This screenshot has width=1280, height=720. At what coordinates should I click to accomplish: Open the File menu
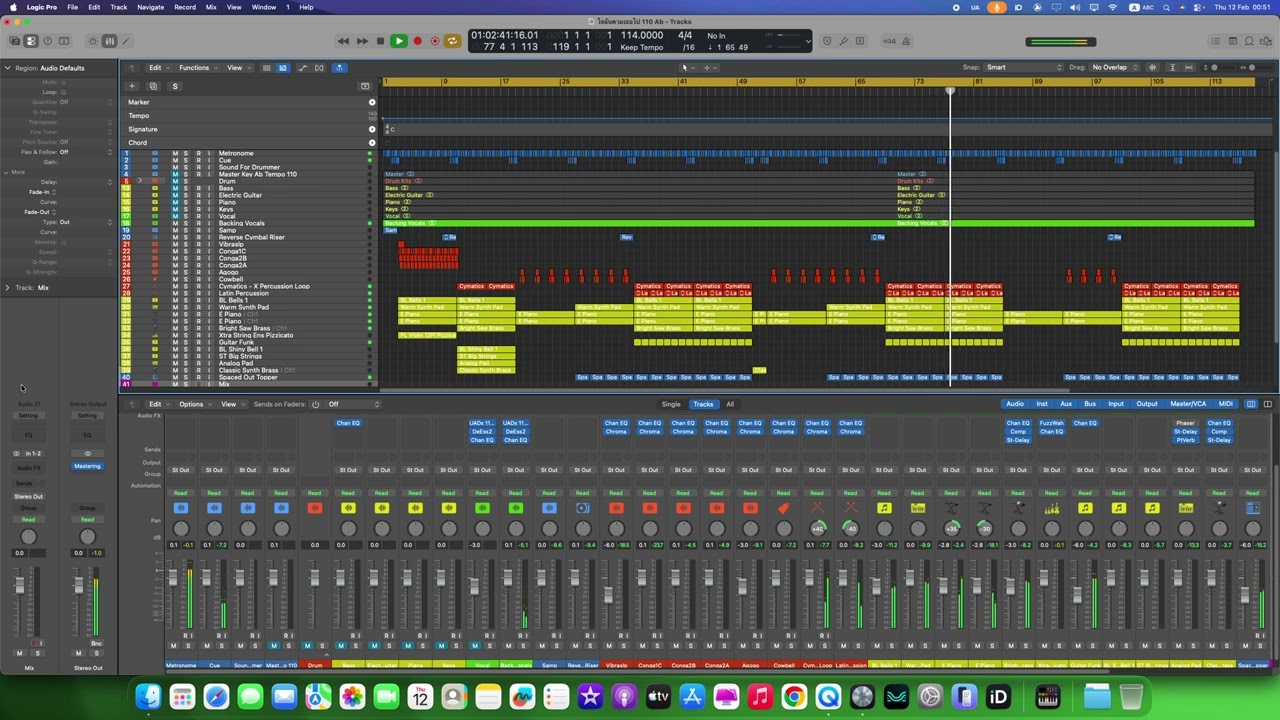coord(73,7)
